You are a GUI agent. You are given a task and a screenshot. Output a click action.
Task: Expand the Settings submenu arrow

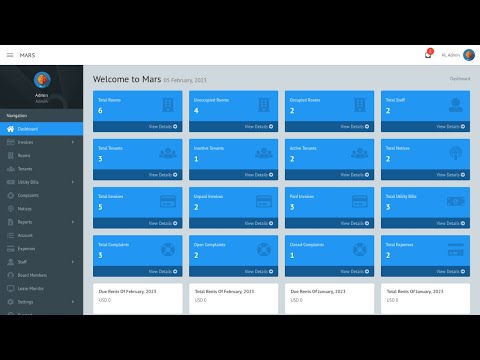click(73, 302)
